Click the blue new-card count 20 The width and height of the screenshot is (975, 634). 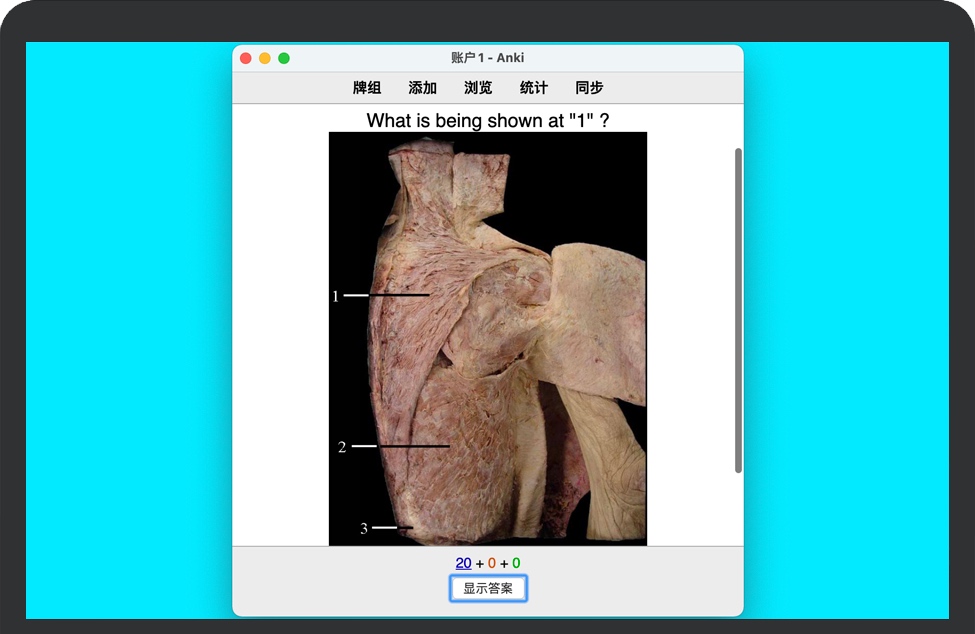463,563
